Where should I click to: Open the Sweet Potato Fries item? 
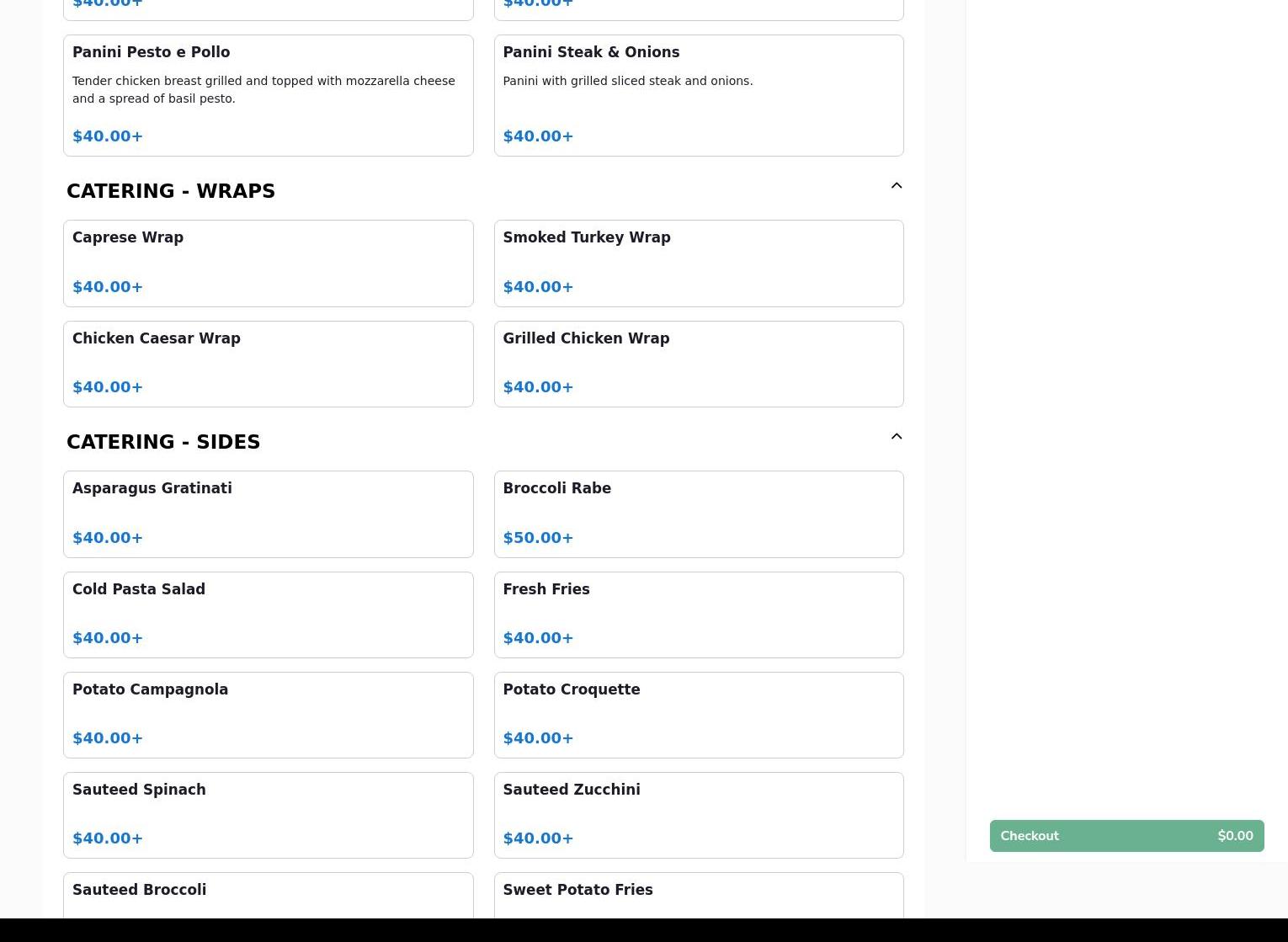click(699, 896)
